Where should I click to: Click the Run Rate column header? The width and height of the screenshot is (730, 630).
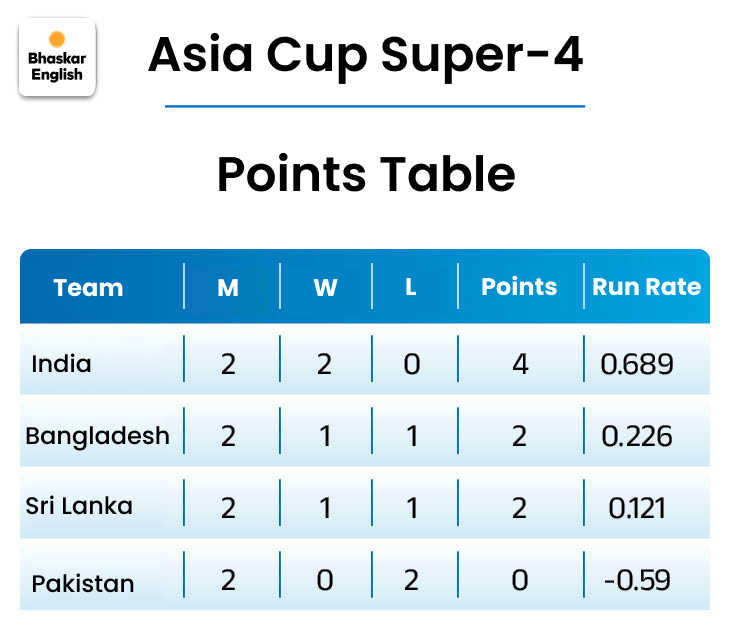tap(646, 287)
